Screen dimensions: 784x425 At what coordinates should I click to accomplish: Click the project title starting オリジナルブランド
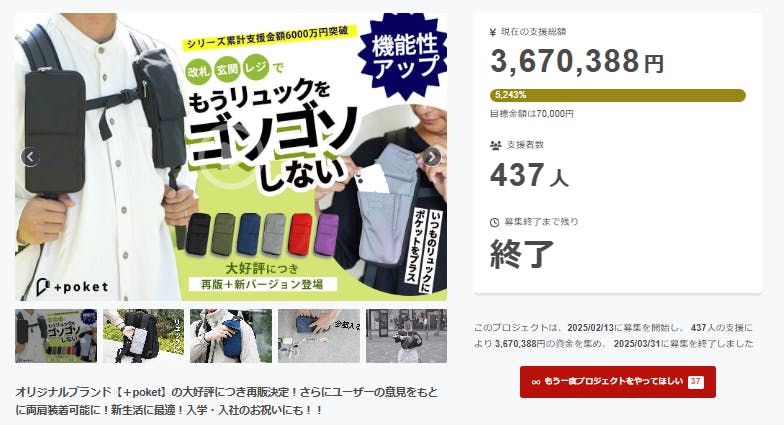point(226,401)
